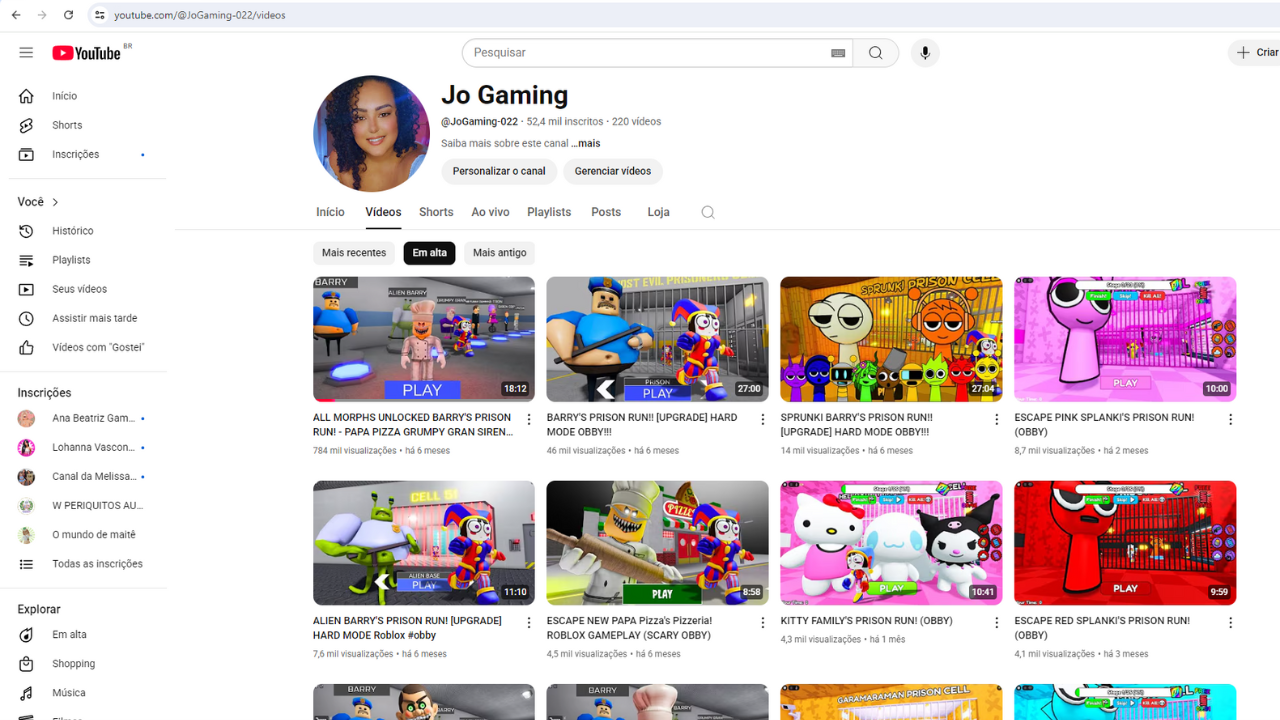
Task: Click the browser back arrow
Action: [16, 15]
